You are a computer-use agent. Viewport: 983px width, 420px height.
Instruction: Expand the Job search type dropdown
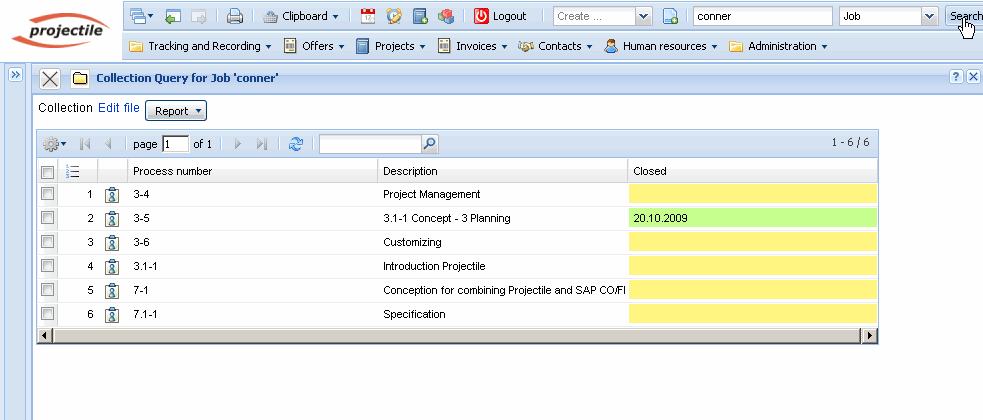pyautogui.click(x=928, y=16)
